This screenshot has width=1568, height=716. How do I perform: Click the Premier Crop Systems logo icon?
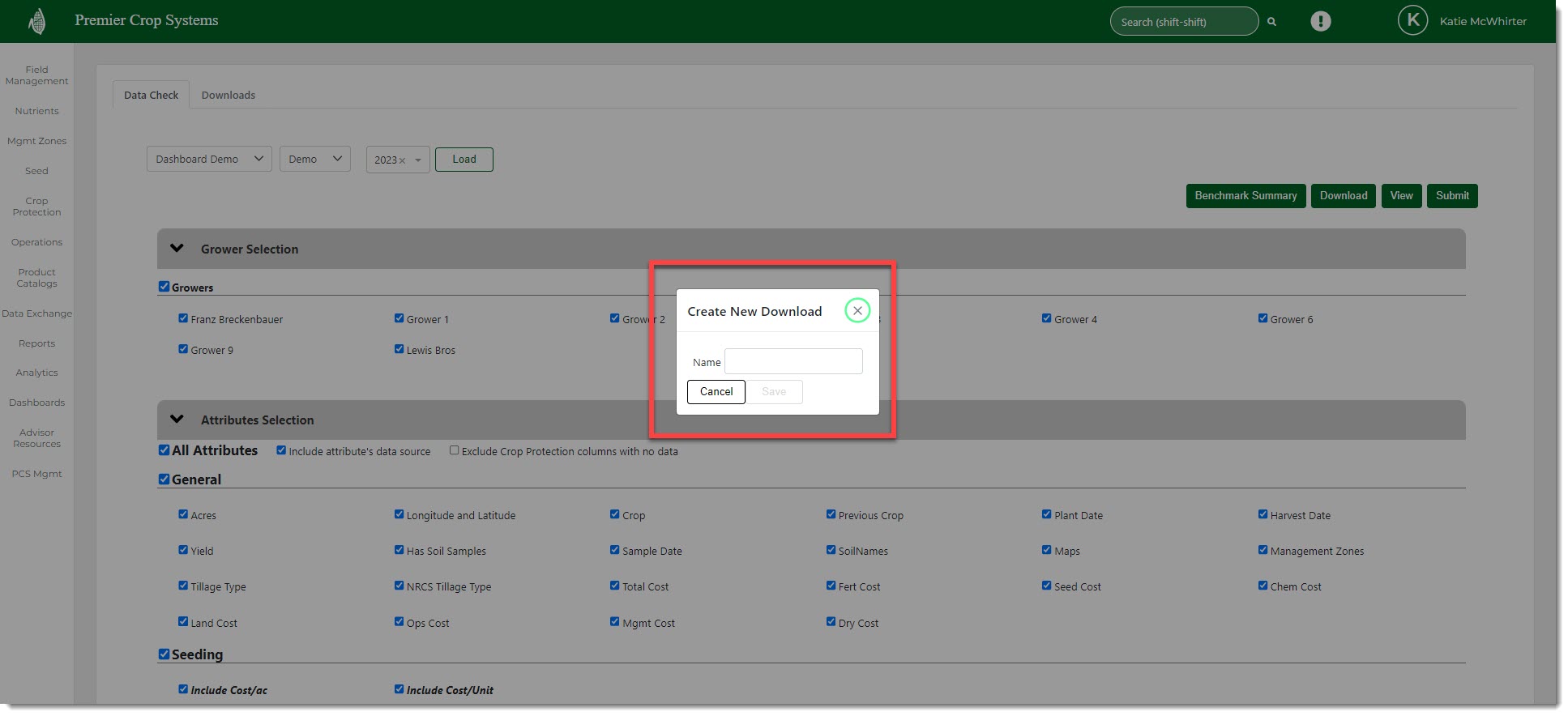36,21
